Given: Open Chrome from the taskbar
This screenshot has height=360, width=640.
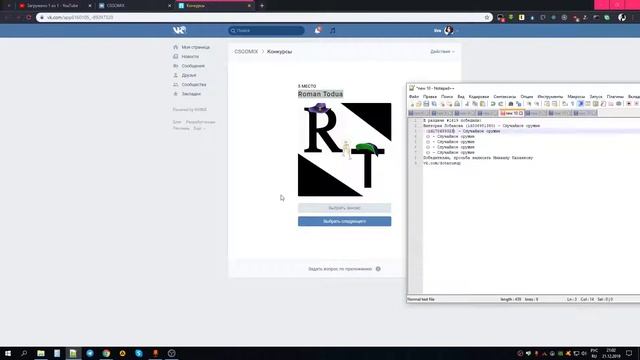Looking at the screenshot, I should coord(106,353).
